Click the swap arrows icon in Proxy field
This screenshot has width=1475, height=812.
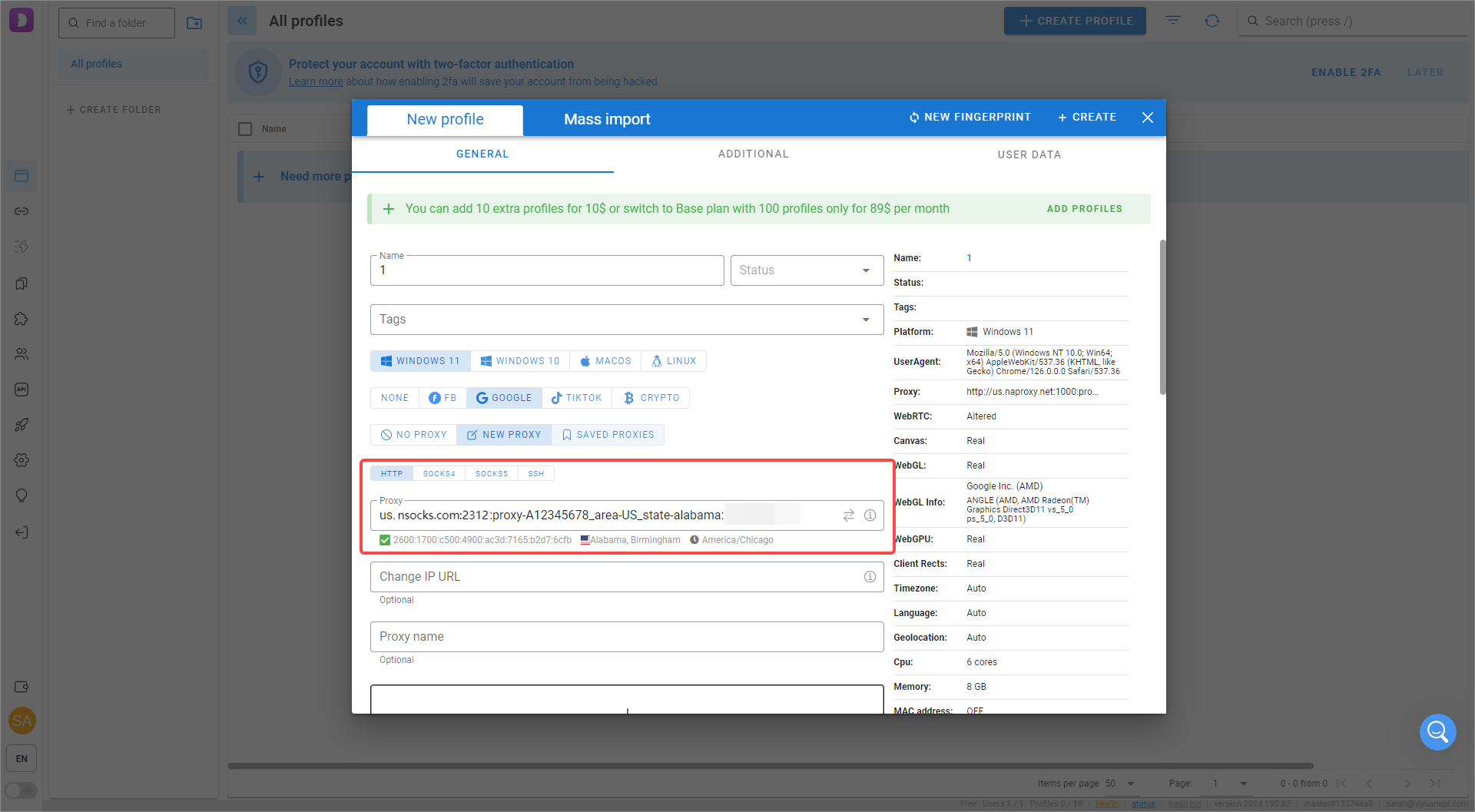[849, 515]
